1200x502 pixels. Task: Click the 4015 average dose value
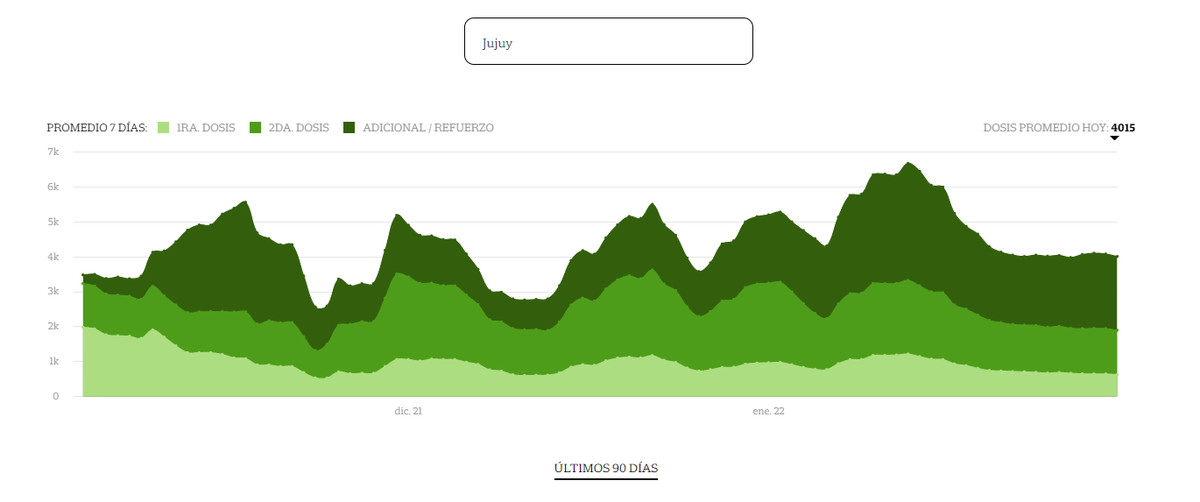(x=1123, y=128)
